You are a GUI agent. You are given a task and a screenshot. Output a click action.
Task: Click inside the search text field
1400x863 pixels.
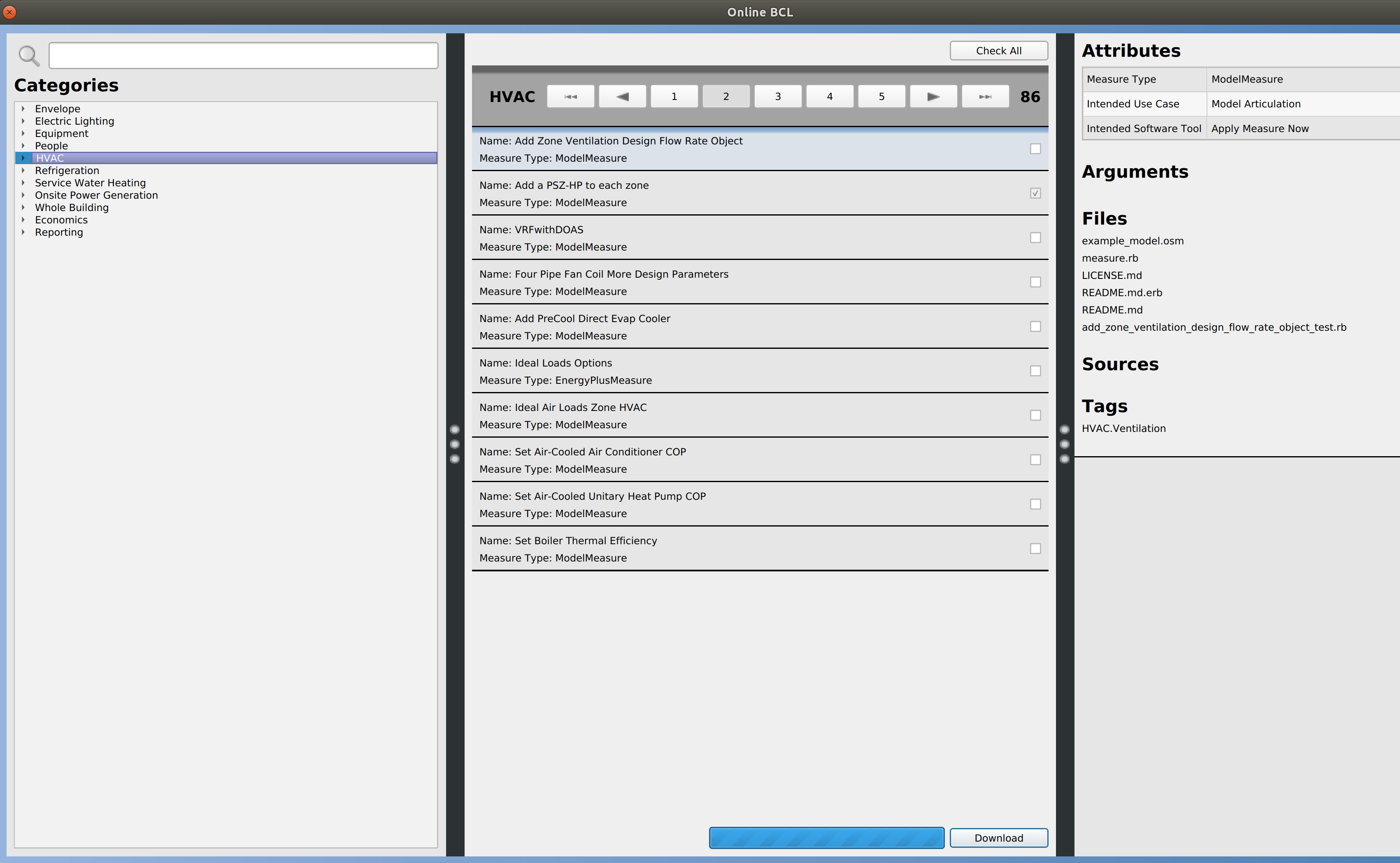point(243,55)
